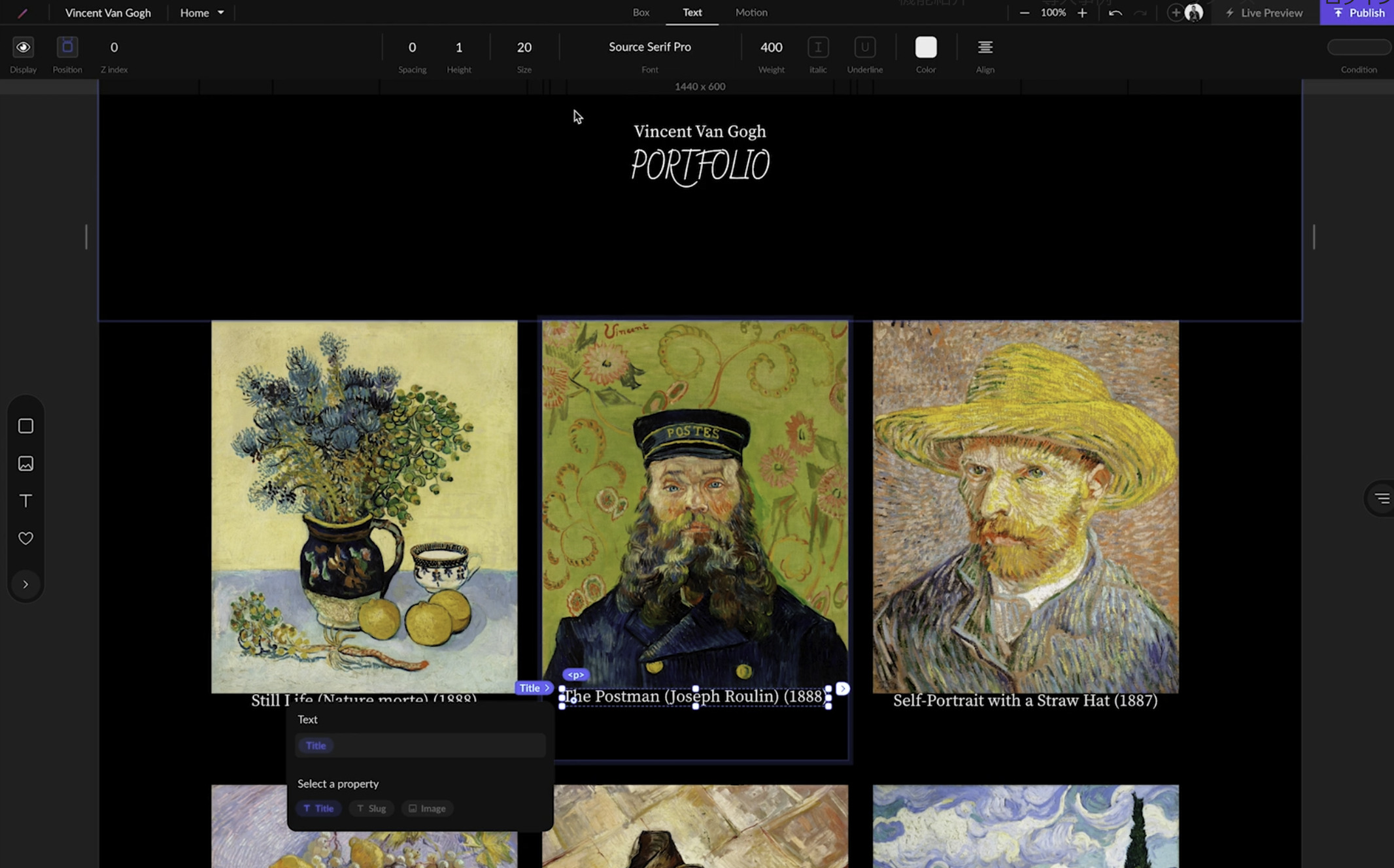Edit the line Height value
Viewport: 1394px width, 868px height.
459,47
